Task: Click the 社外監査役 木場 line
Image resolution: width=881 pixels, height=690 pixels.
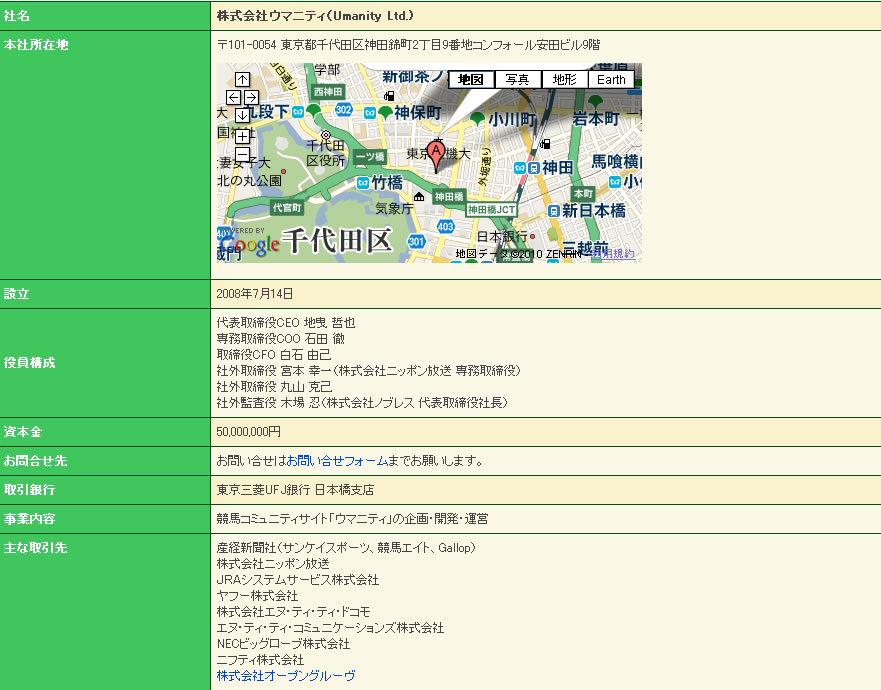Action: point(362,403)
